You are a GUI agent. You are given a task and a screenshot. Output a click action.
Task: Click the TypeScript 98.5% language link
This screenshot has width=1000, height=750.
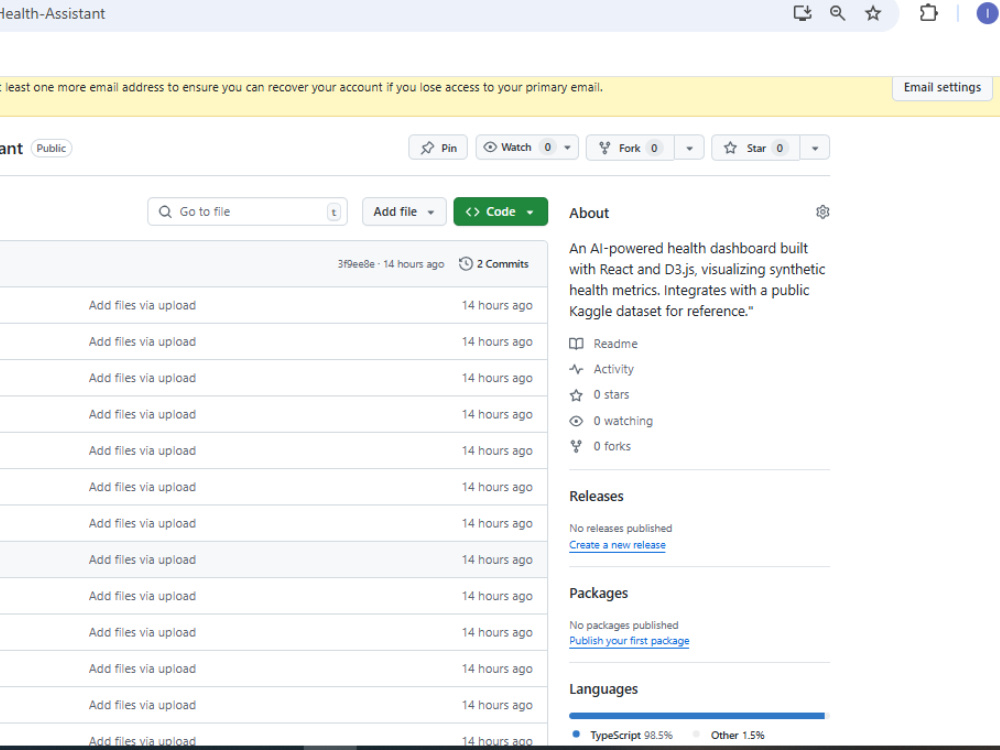tap(624, 735)
